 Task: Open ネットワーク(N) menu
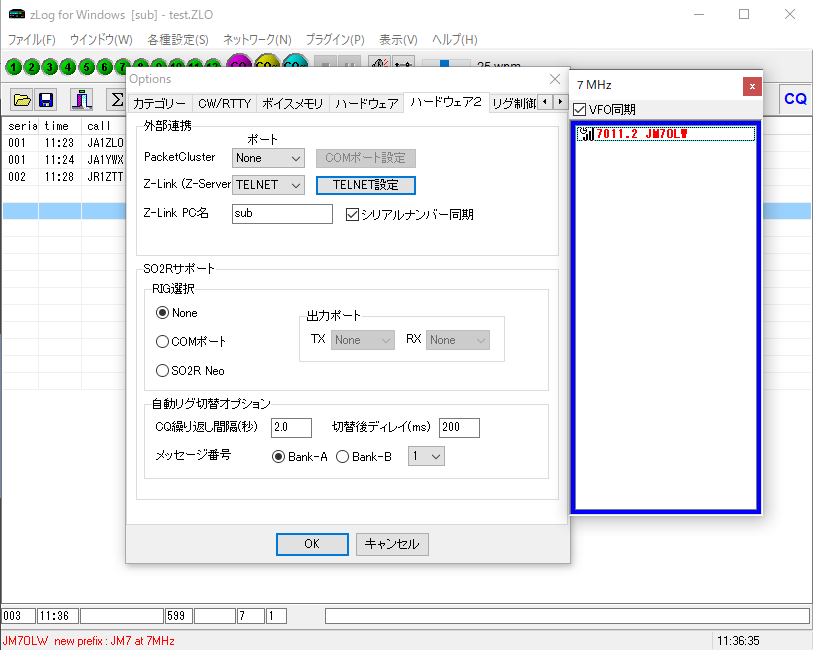coord(257,39)
